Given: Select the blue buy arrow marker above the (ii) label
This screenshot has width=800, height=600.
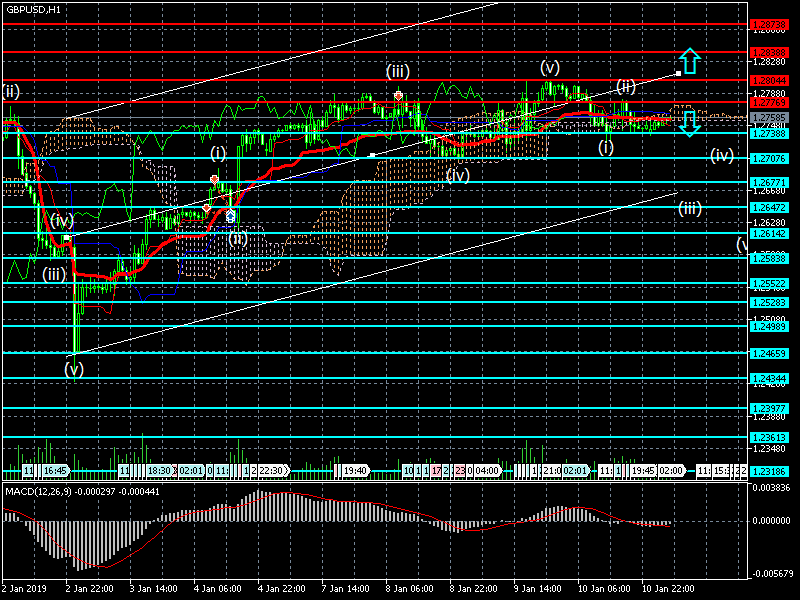Looking at the screenshot, I should [231, 216].
